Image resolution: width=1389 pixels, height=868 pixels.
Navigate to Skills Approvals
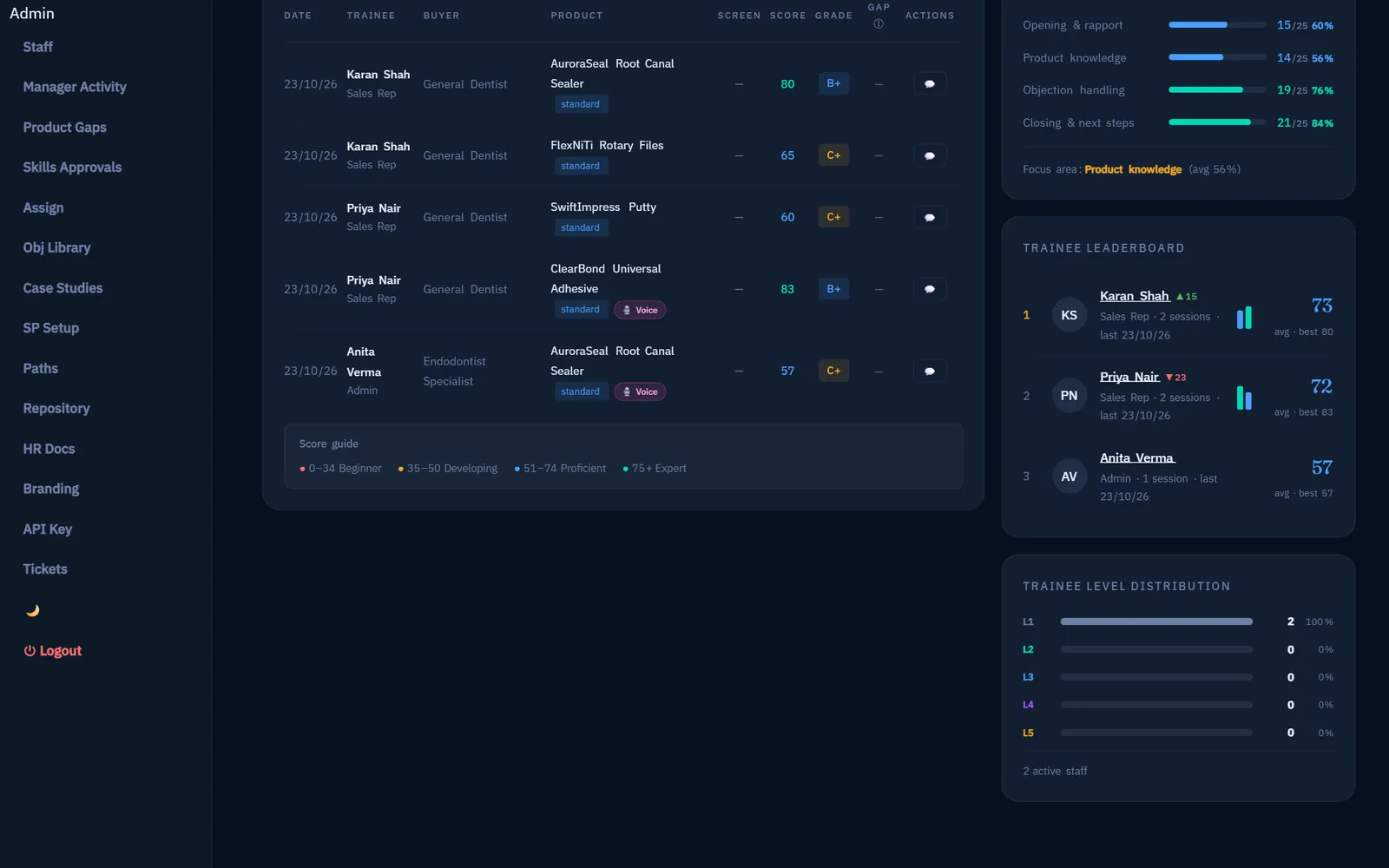(x=72, y=168)
